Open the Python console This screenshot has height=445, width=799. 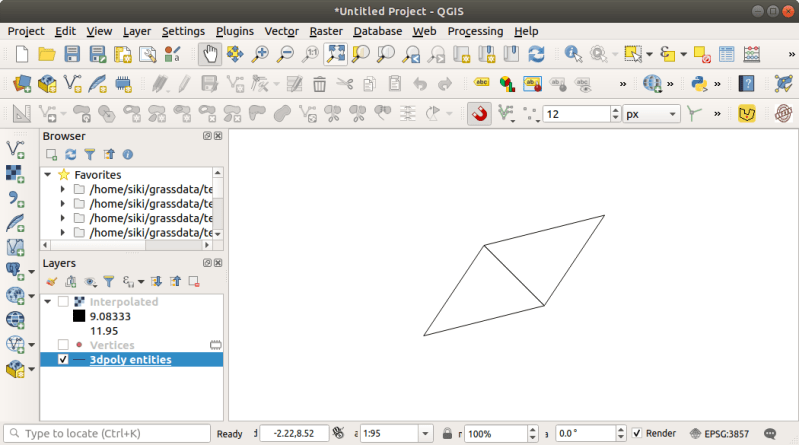click(x=699, y=84)
